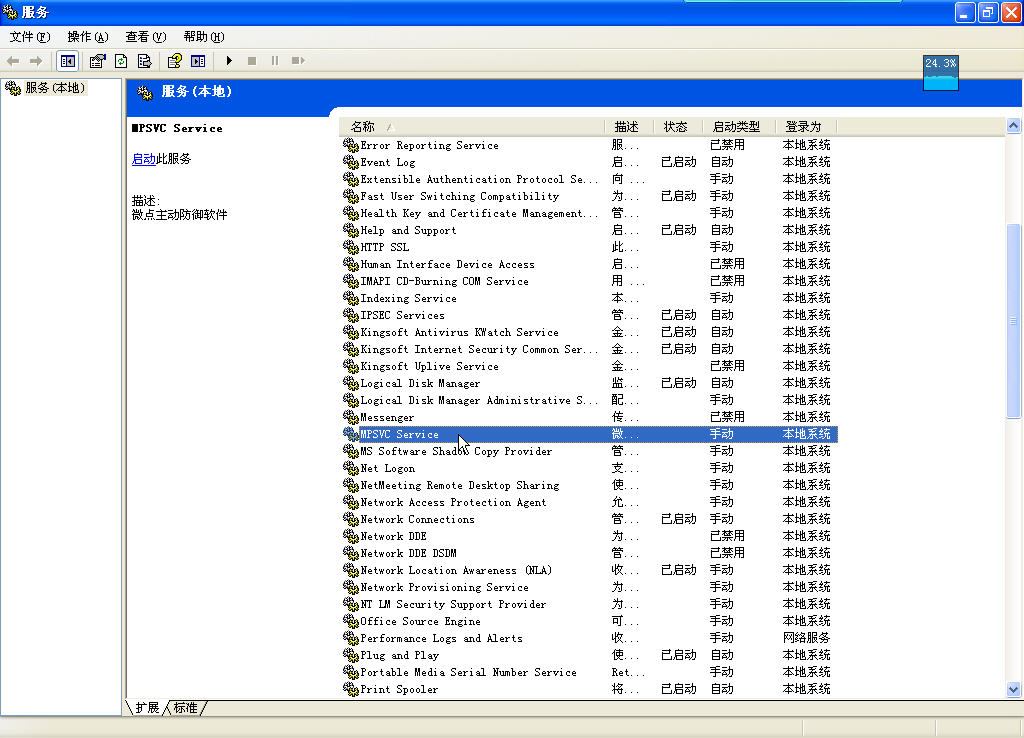The image size is (1024, 738).
Task: Click the Pause service toolbar icon
Action: (275, 61)
